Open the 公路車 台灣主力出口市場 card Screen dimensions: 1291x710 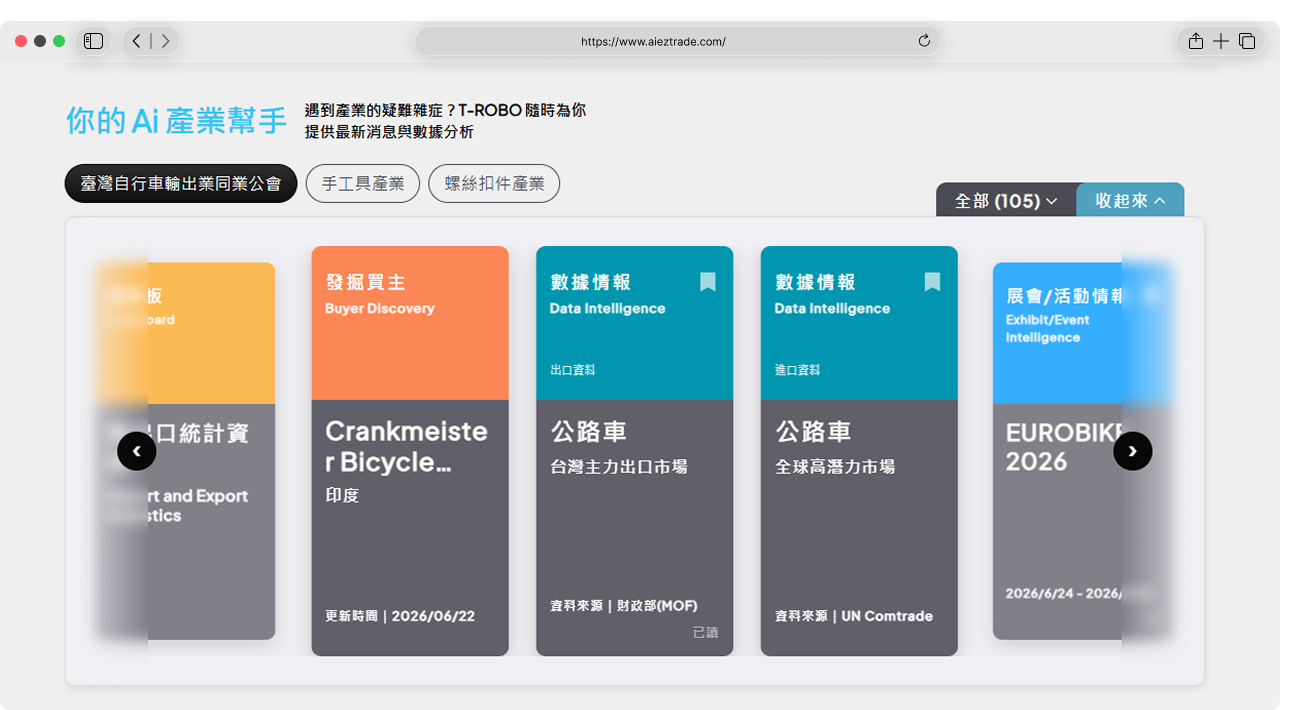point(635,451)
